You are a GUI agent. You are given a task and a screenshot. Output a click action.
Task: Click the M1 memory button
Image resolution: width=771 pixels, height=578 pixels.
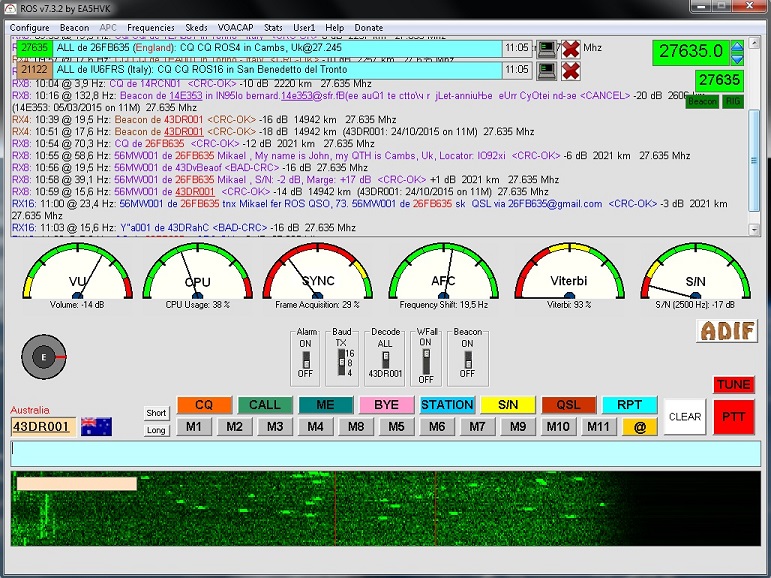pos(194,427)
